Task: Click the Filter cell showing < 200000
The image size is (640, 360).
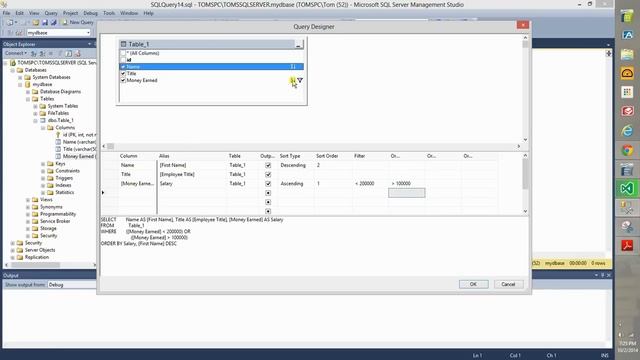Action: (370, 184)
